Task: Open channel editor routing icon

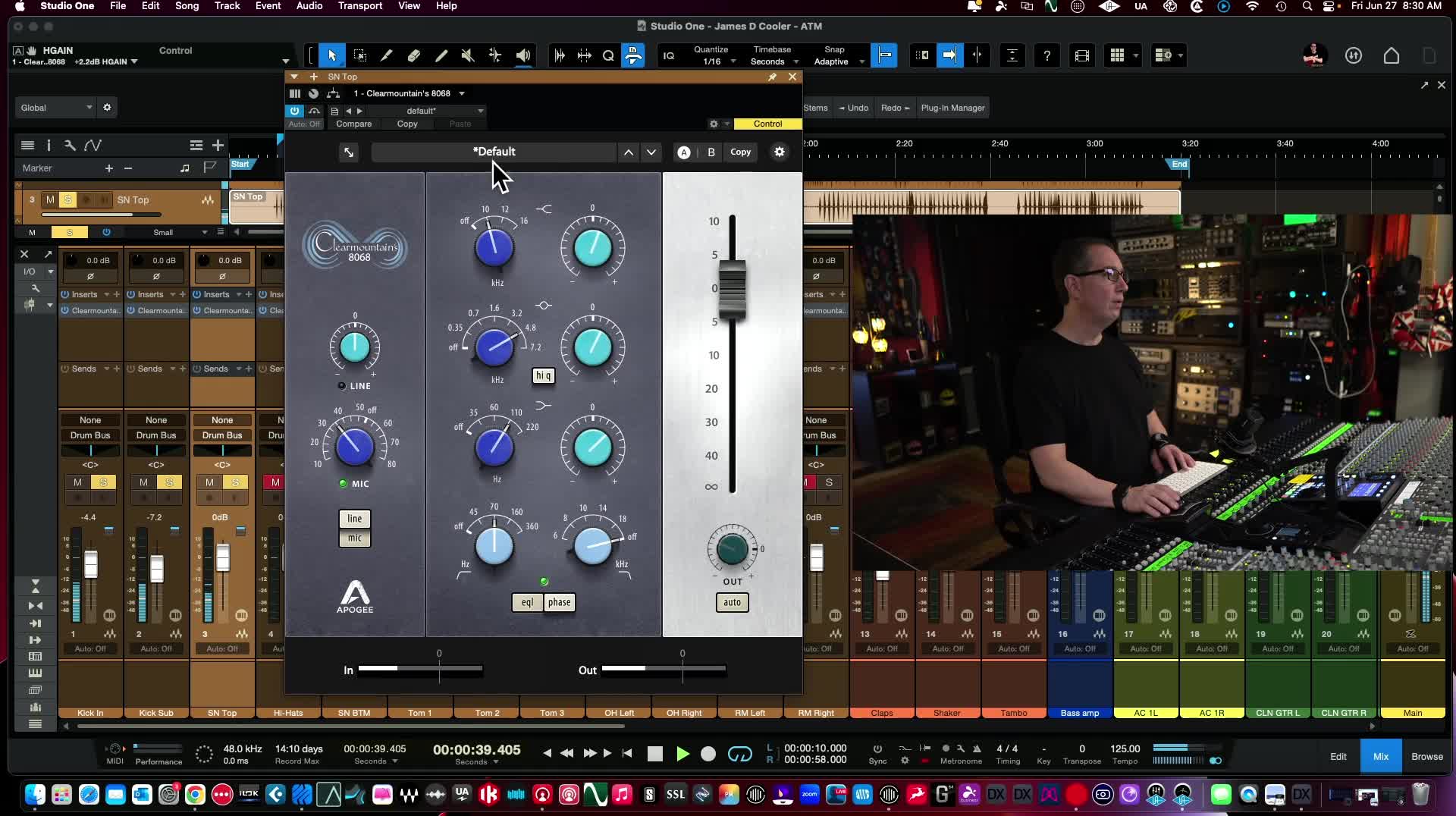Action: tap(333, 93)
